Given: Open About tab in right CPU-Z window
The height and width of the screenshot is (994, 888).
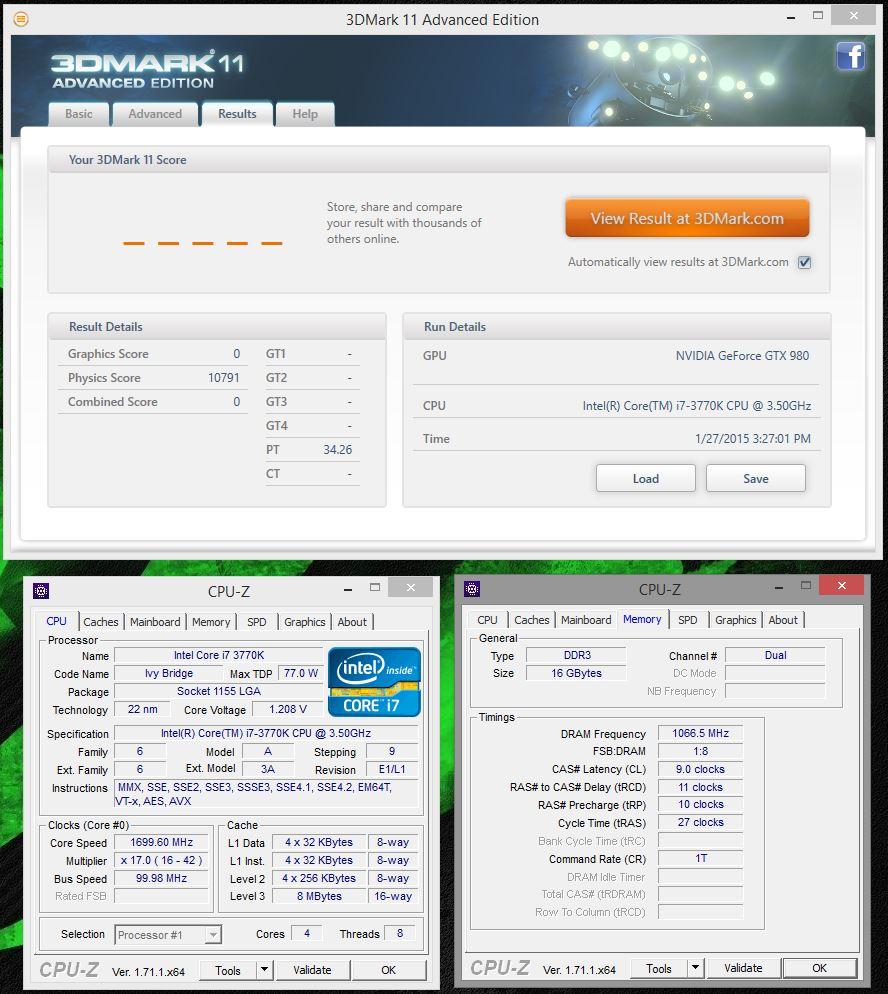Looking at the screenshot, I should (x=783, y=620).
